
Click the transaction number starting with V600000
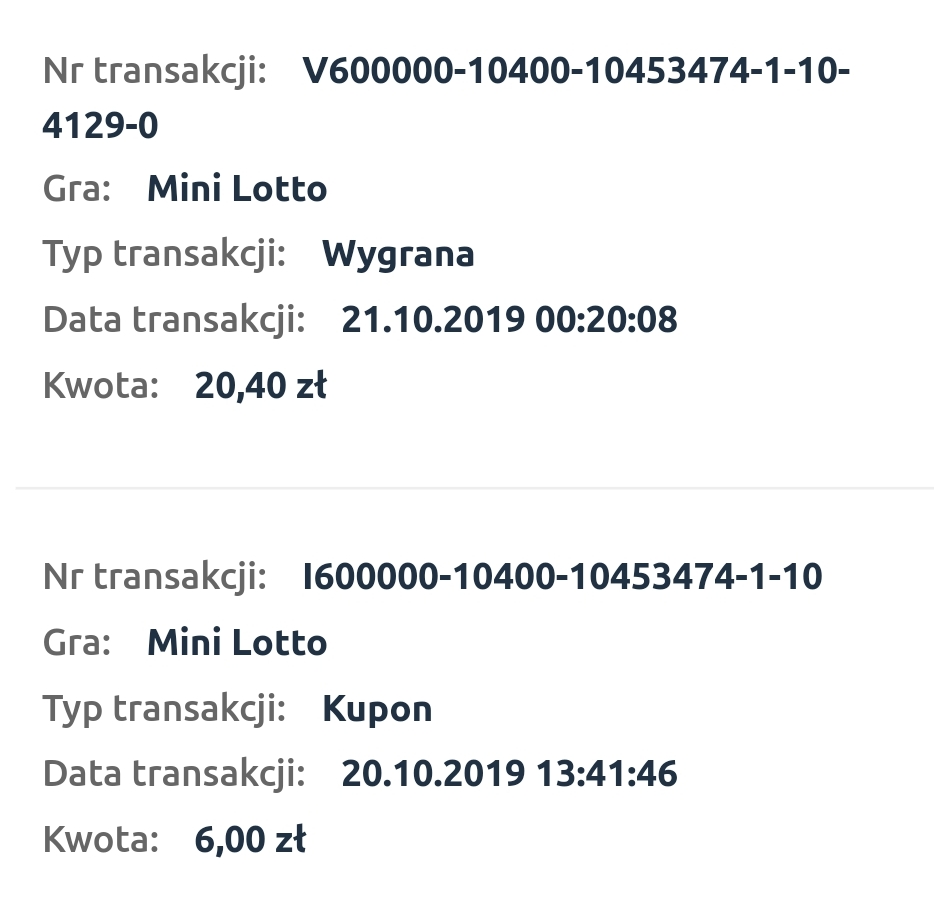pos(575,73)
